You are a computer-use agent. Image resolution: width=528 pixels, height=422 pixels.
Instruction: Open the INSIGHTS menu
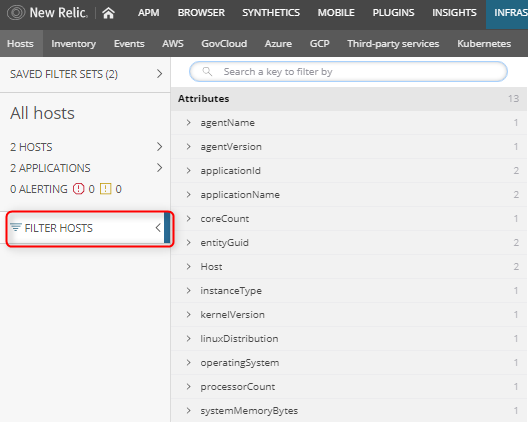point(454,13)
